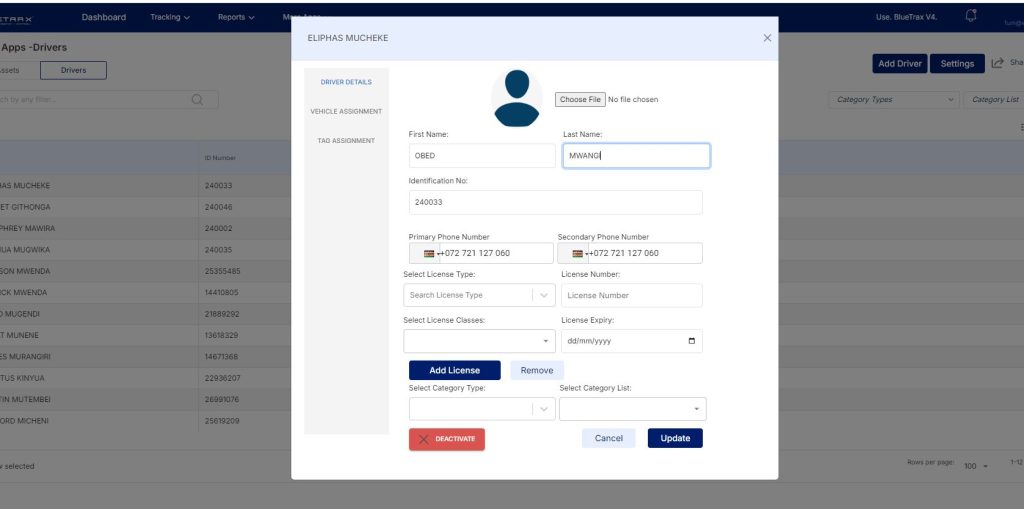This screenshot has height=509, width=1024.
Task: Open the Tracking menu
Action: pos(169,17)
